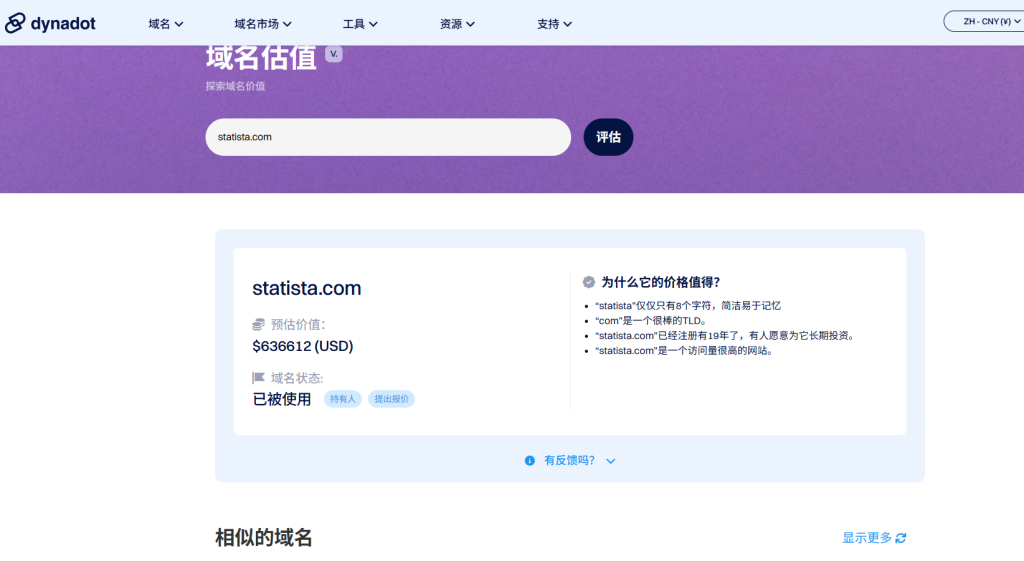Click the flag icon beside 域名状态

point(259,378)
